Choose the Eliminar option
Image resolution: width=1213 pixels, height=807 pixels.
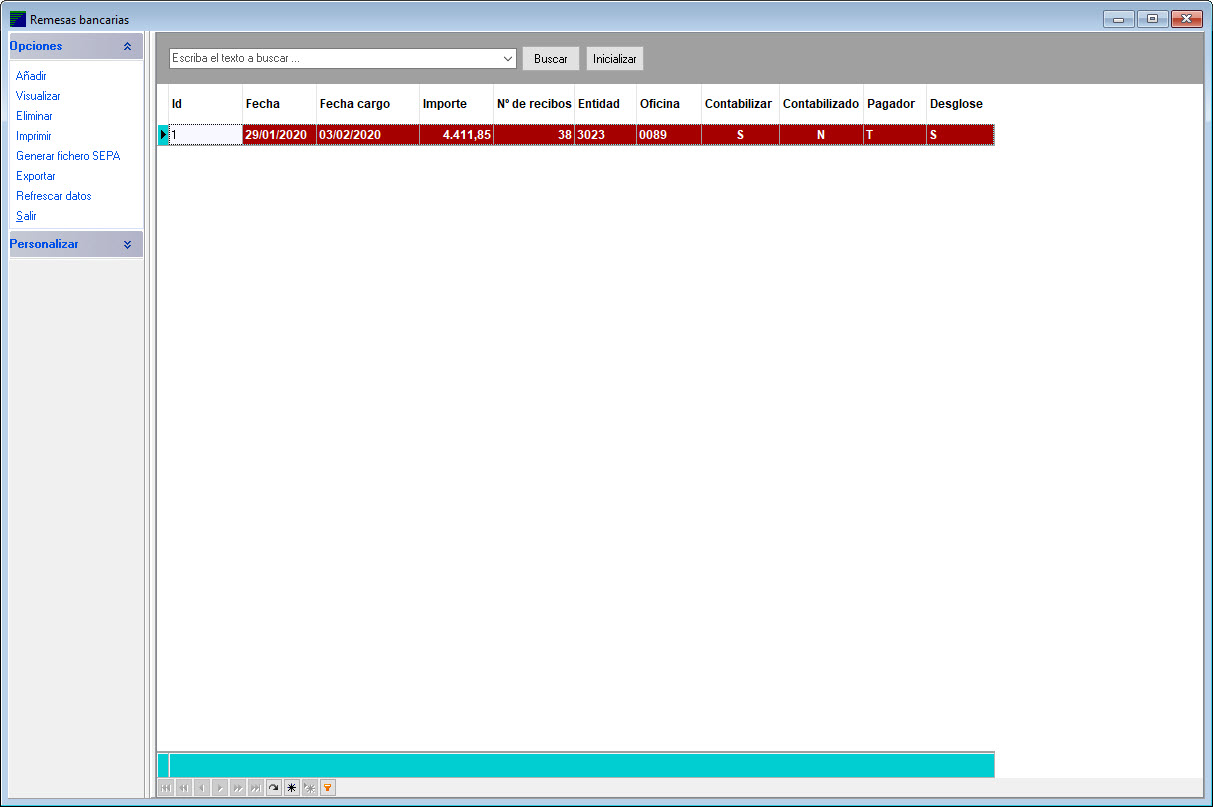pyautogui.click(x=35, y=116)
